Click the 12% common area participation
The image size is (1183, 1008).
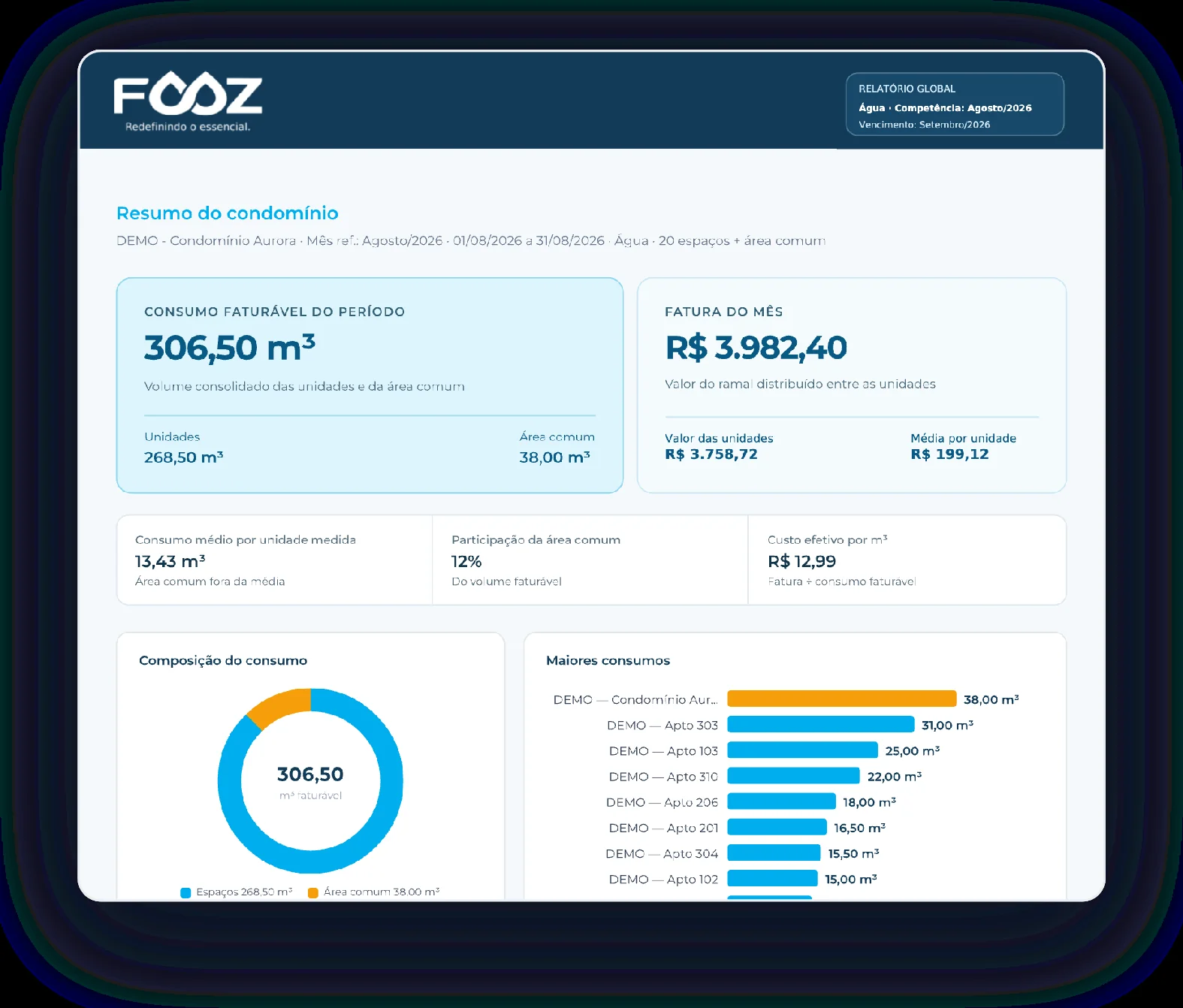click(x=466, y=562)
